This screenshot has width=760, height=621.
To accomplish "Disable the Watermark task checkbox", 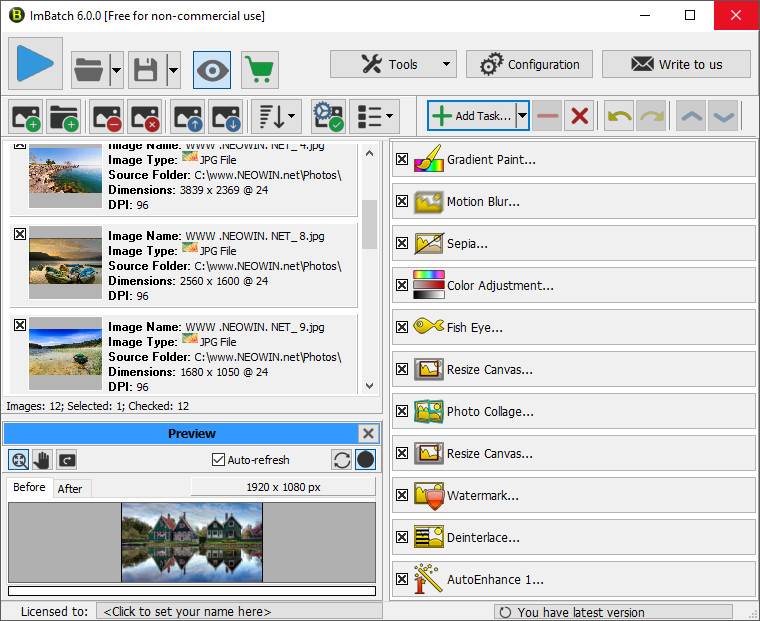I will (x=402, y=495).
